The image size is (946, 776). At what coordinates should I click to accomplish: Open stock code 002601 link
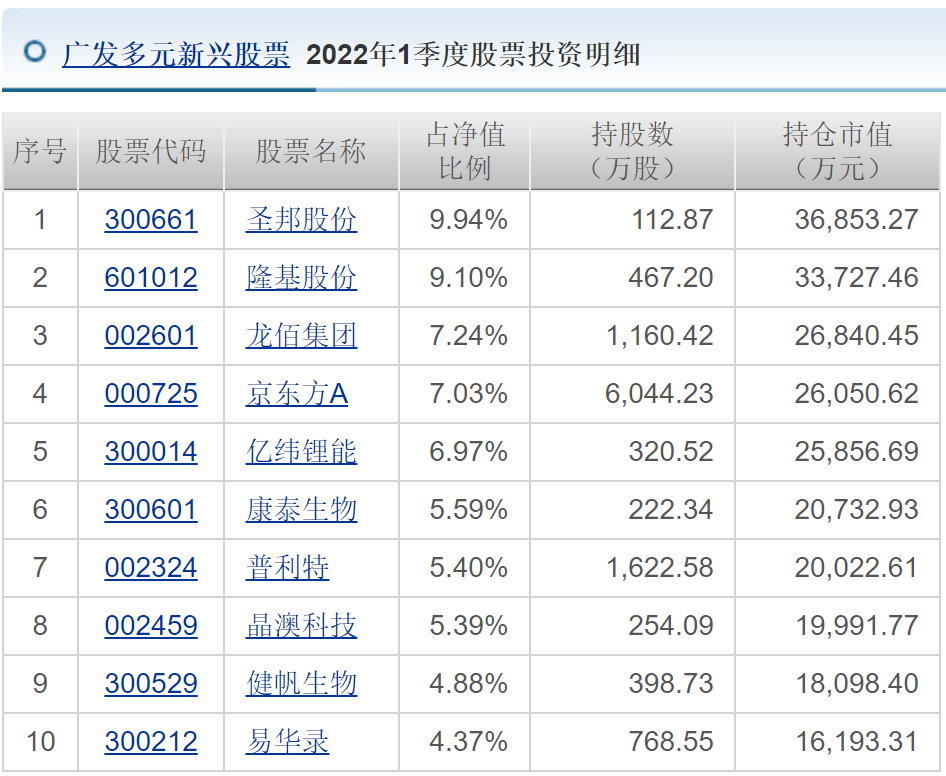[x=151, y=336]
